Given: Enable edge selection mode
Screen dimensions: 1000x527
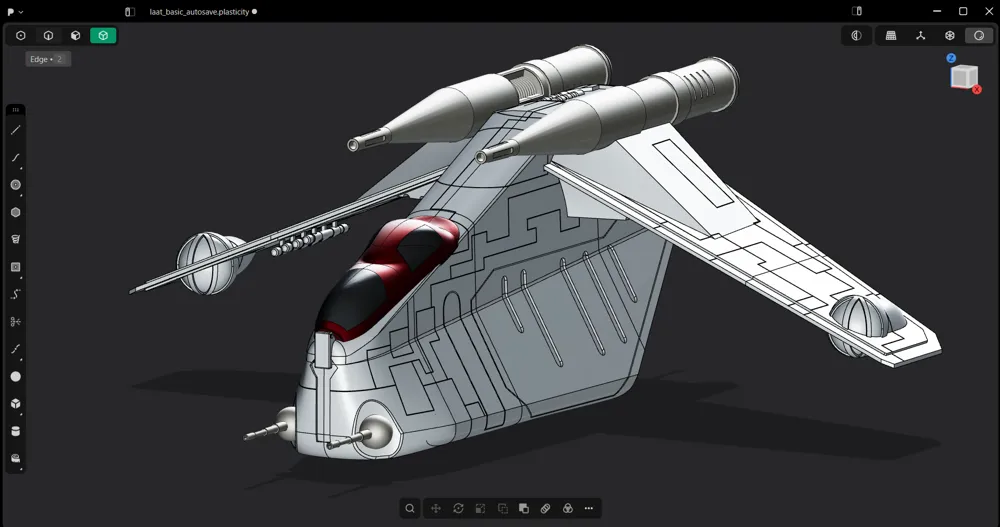Looking at the screenshot, I should tap(48, 36).
